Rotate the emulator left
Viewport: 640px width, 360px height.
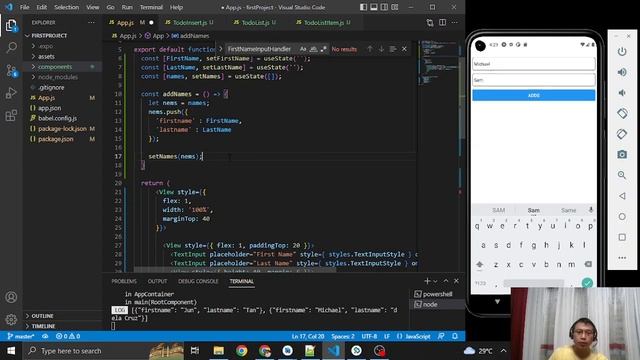pyautogui.click(x=622, y=113)
